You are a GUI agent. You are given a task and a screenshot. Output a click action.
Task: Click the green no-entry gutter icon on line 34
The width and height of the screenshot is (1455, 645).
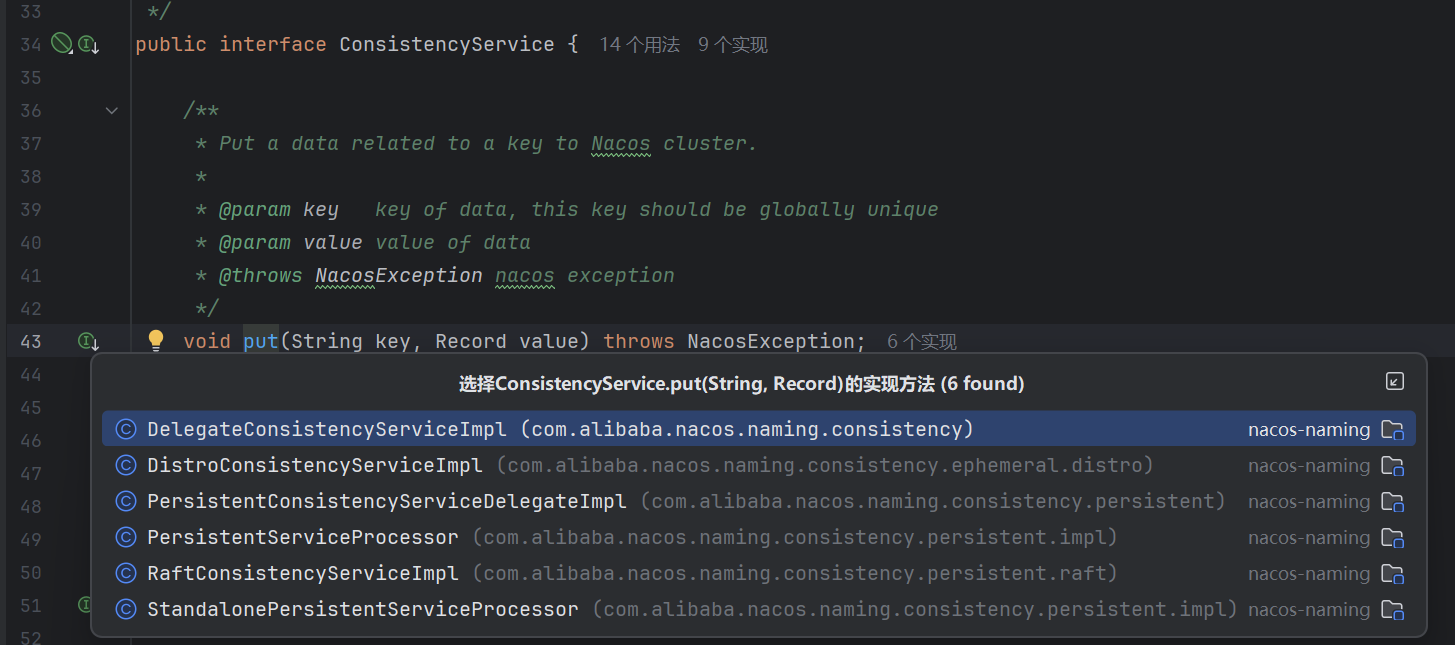click(x=61, y=43)
